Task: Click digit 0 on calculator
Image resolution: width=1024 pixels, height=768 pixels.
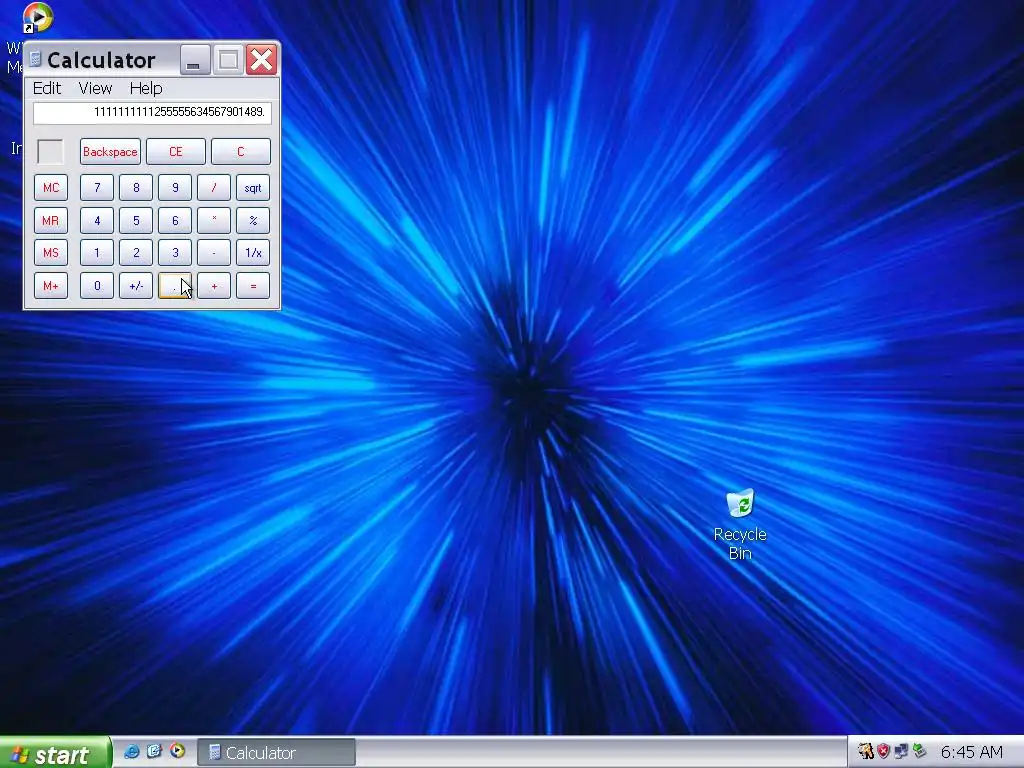Action: pos(97,285)
